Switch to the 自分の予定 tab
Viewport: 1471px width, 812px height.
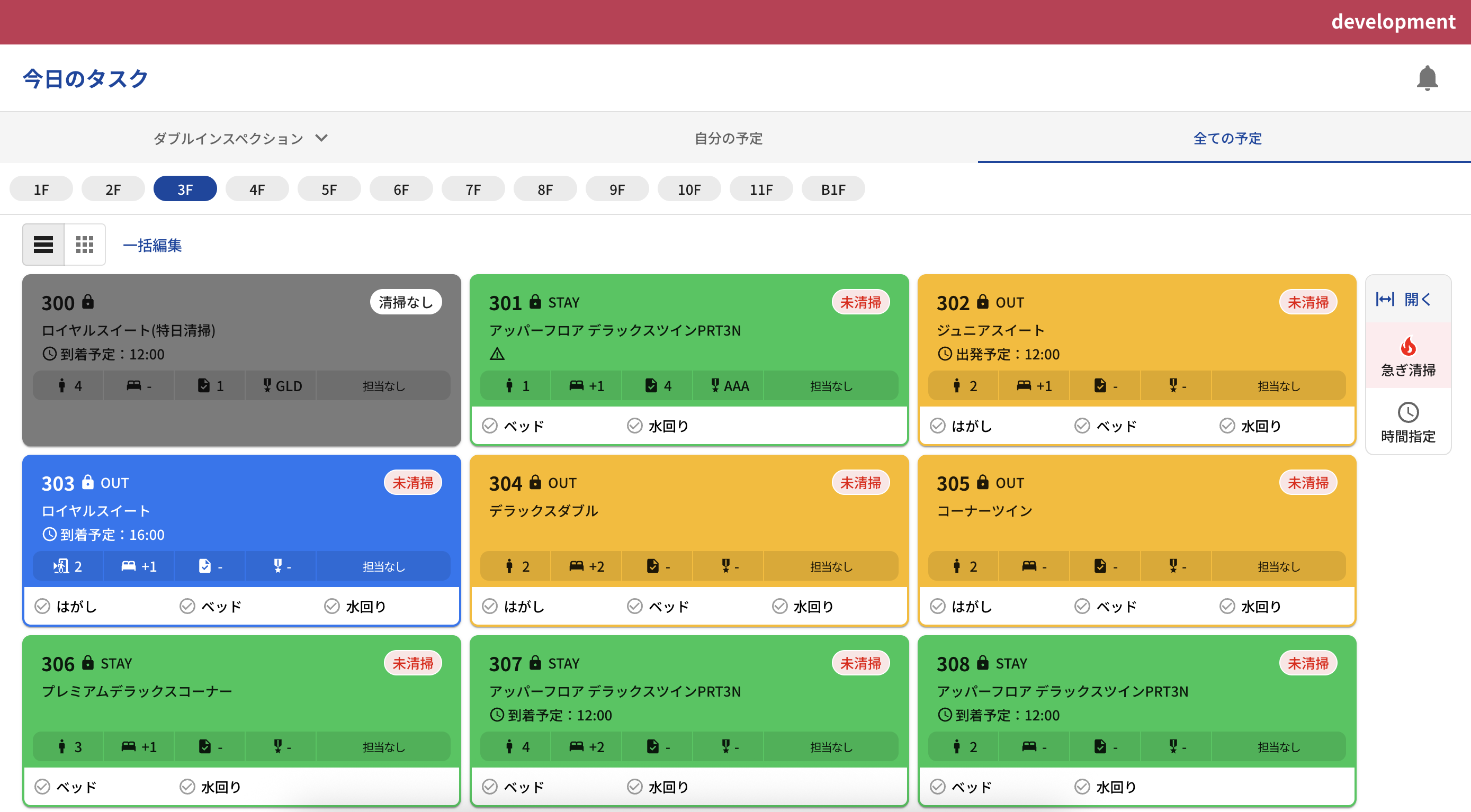coord(728,138)
